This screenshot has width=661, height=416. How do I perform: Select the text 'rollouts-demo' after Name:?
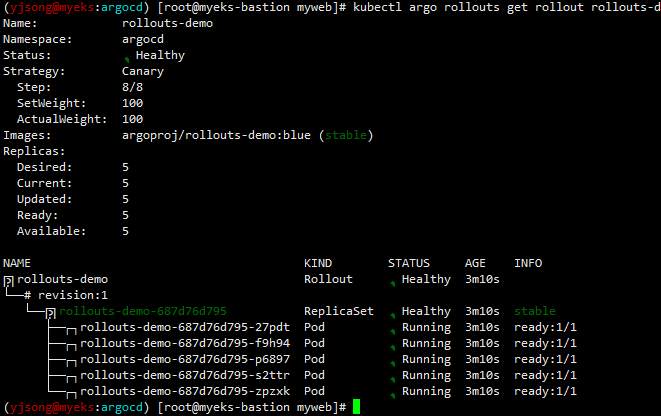(167, 23)
